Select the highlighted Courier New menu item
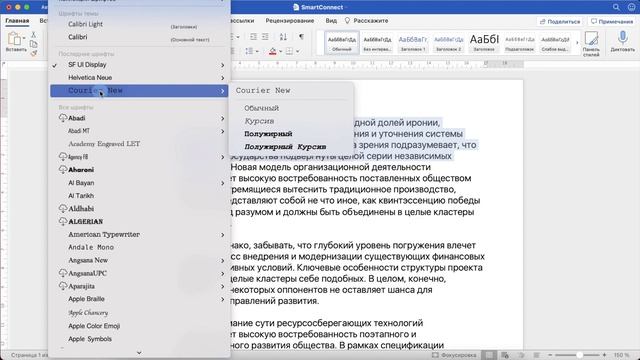 pyautogui.click(x=139, y=91)
